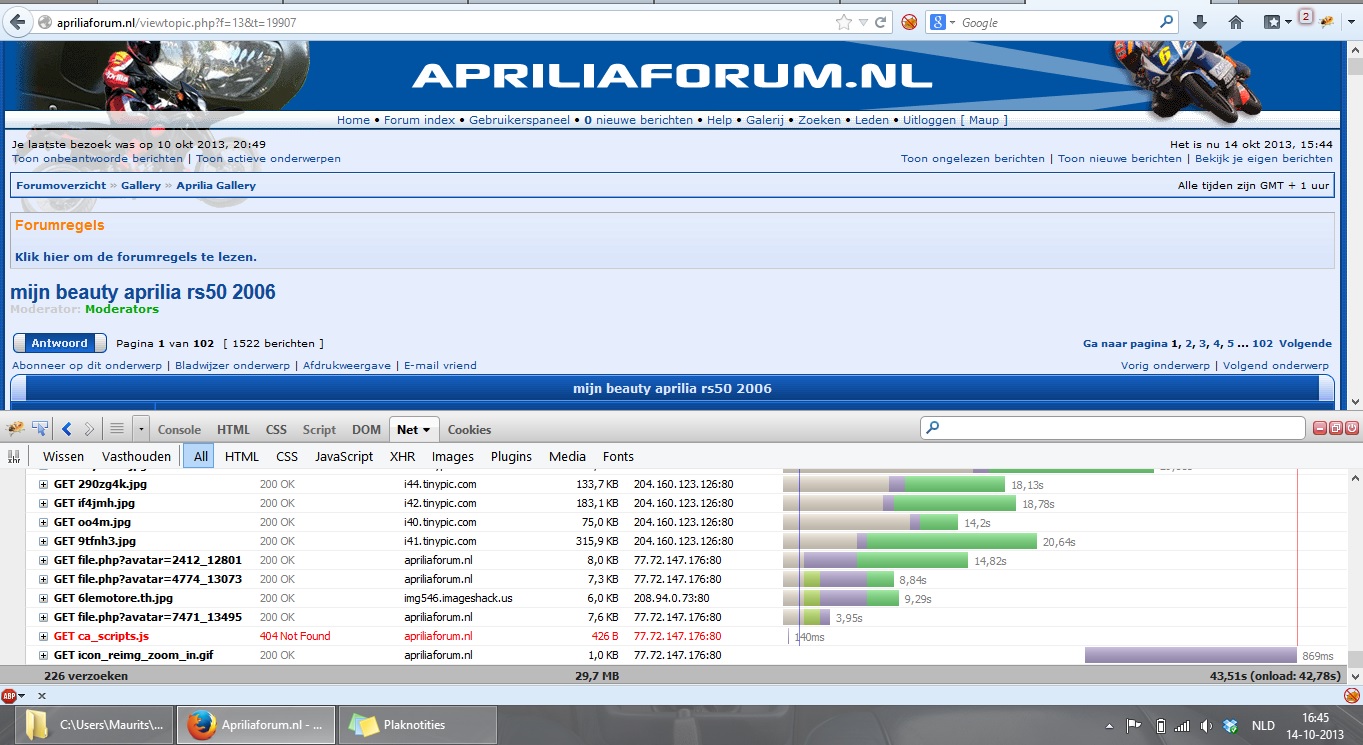The width and height of the screenshot is (1363, 745).
Task: Expand the GET icon_reimg_zoom_in.gif request
Action: point(43,655)
